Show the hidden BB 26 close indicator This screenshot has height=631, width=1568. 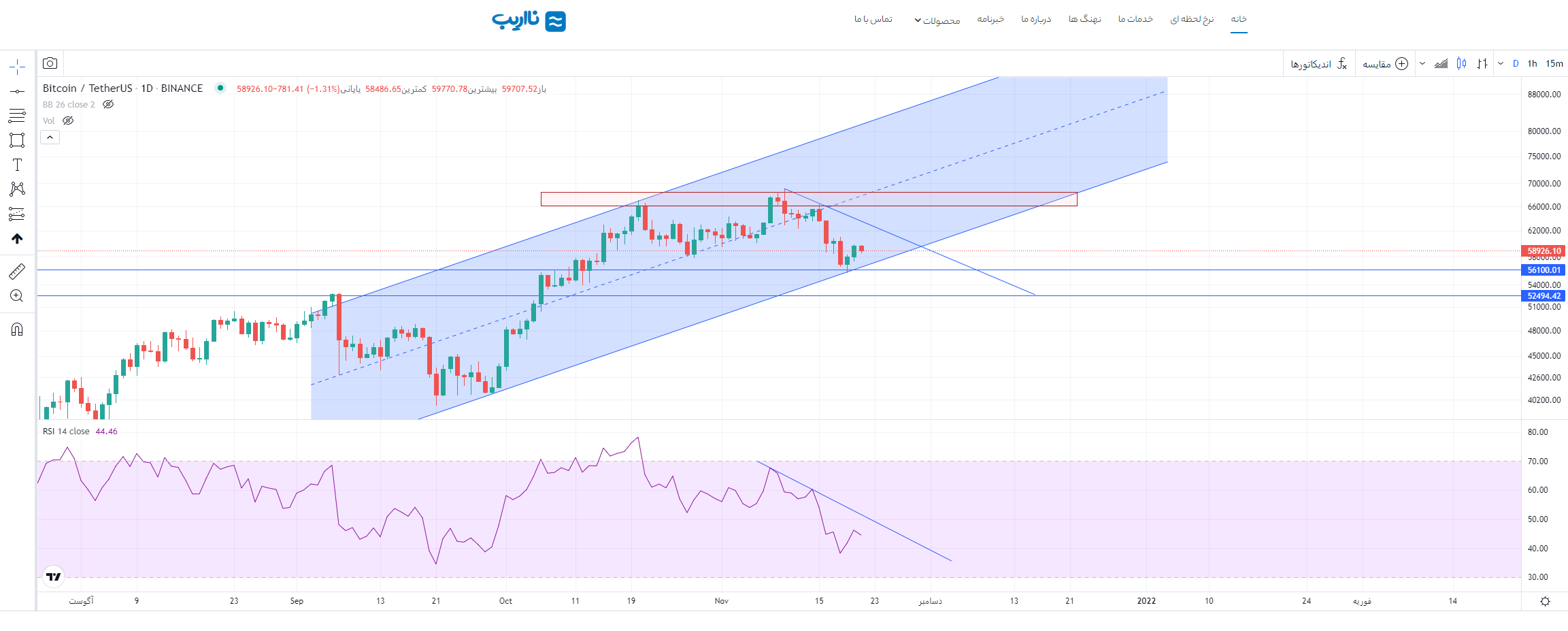[x=108, y=104]
